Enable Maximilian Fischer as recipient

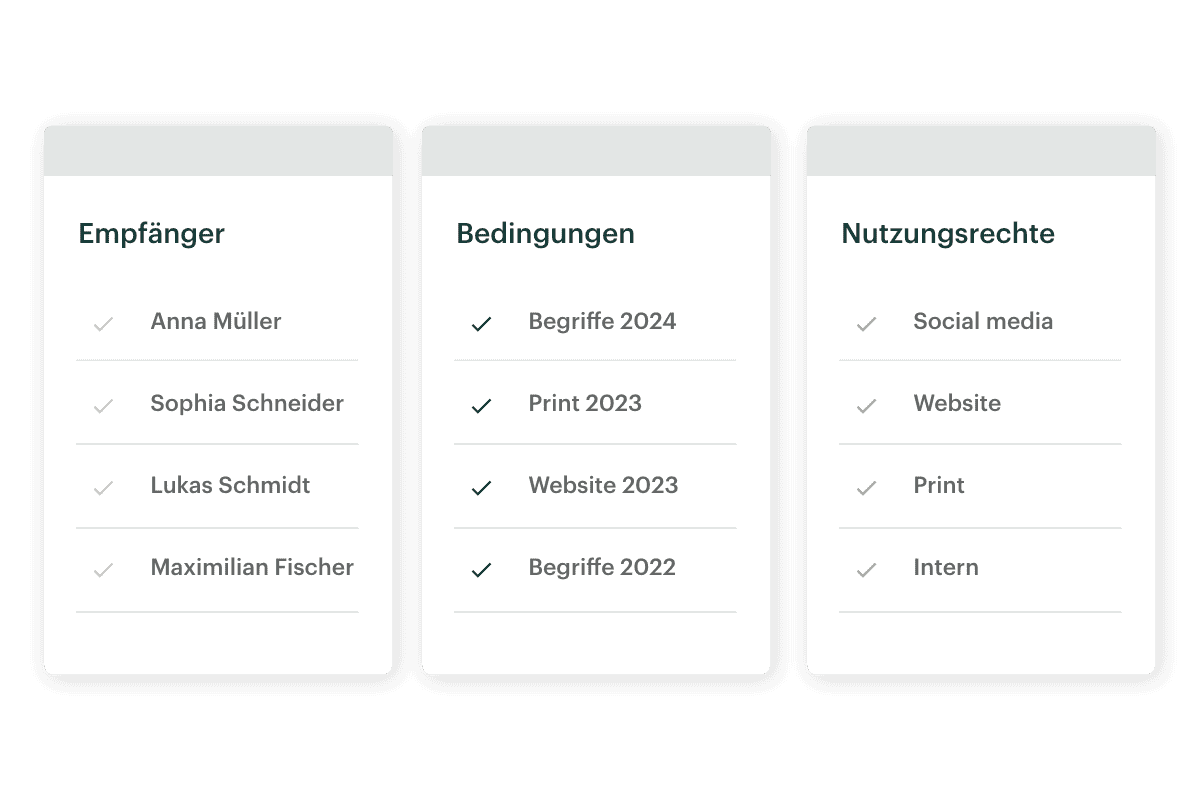coord(103,569)
